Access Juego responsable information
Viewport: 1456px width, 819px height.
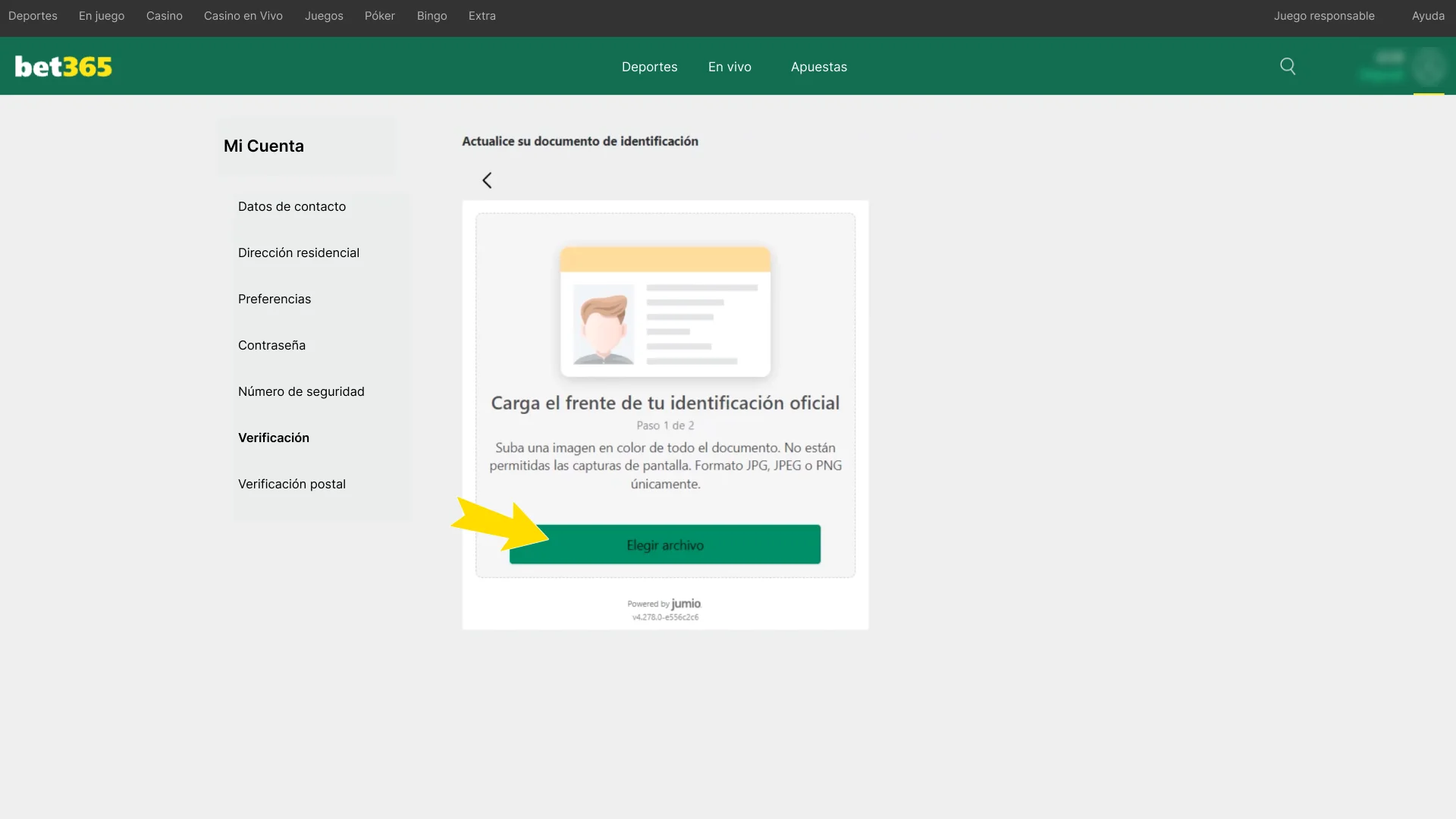[1325, 15]
